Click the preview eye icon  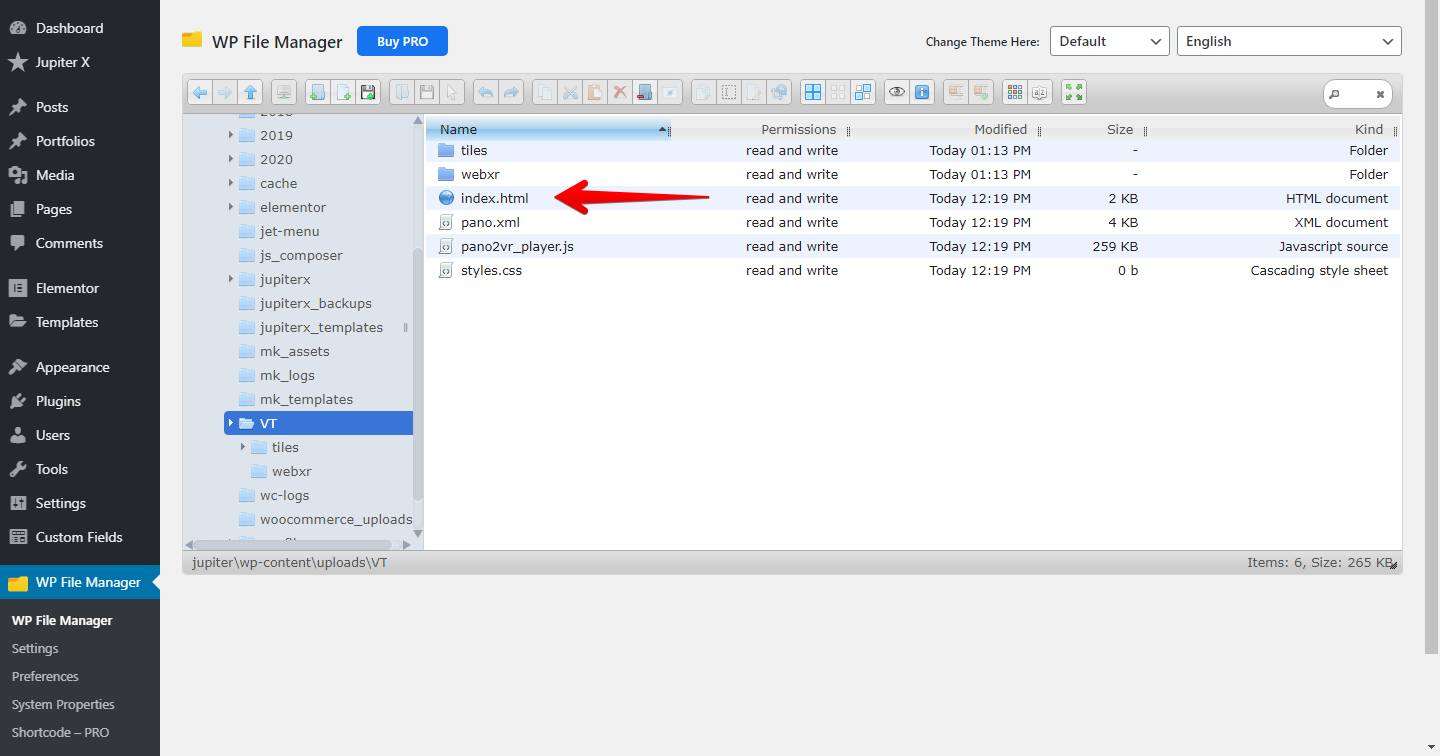point(897,92)
